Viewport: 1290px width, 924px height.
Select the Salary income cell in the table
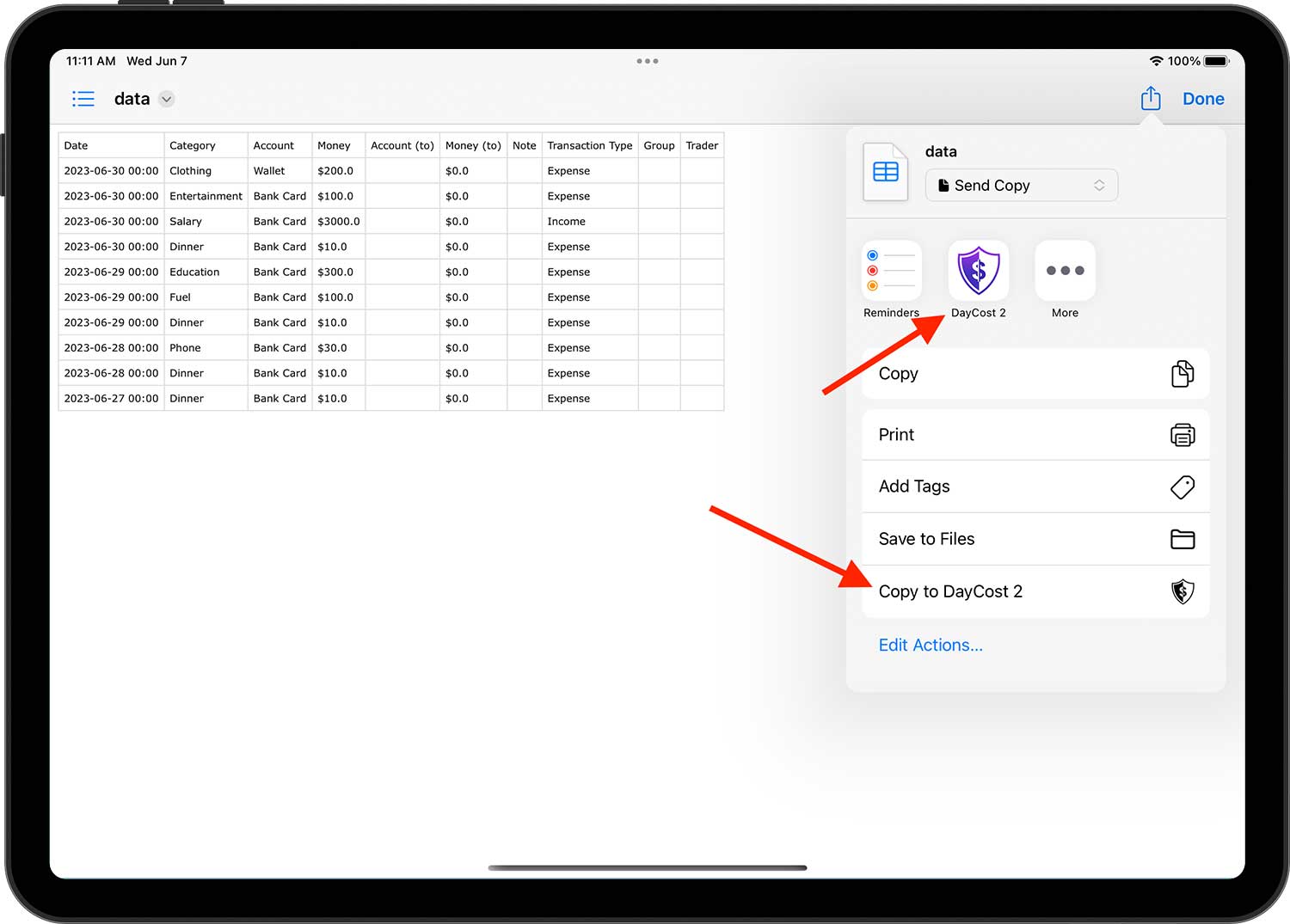pyautogui.click(x=186, y=221)
